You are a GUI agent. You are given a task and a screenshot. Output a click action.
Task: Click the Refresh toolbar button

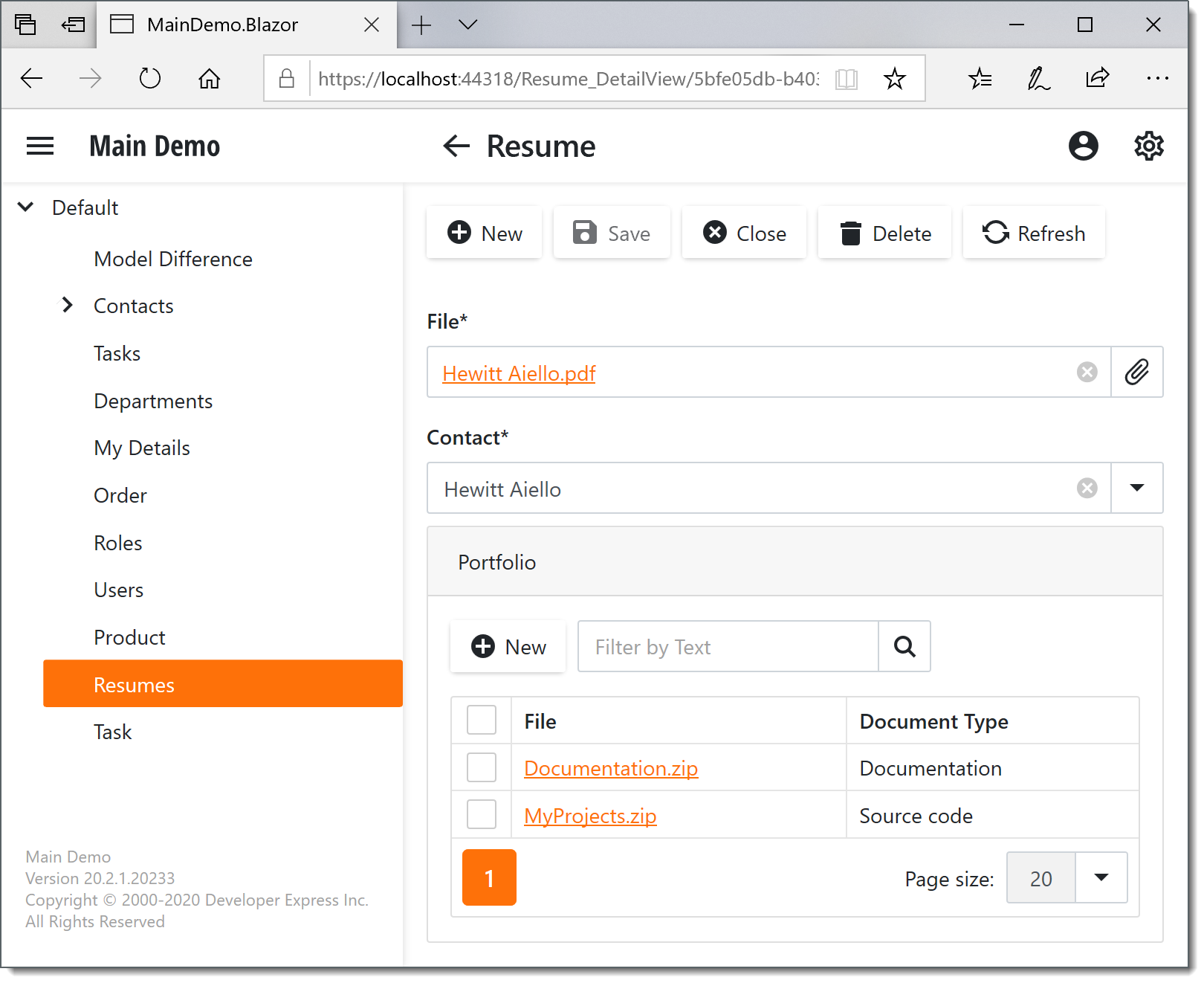click(x=1033, y=233)
